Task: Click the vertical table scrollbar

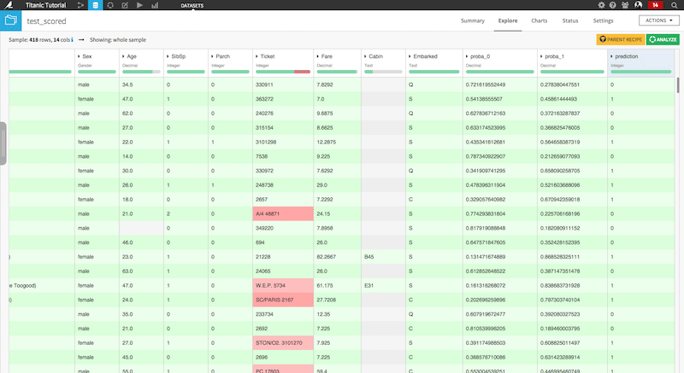Action: 678,85
